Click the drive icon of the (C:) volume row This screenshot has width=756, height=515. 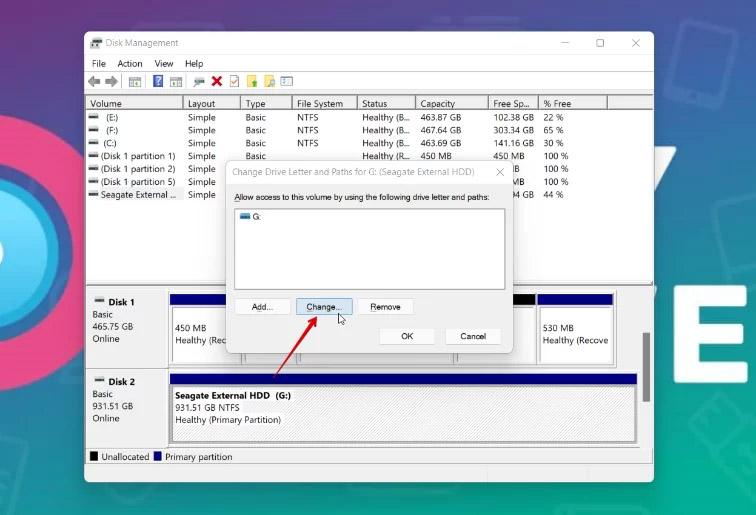coord(94,142)
